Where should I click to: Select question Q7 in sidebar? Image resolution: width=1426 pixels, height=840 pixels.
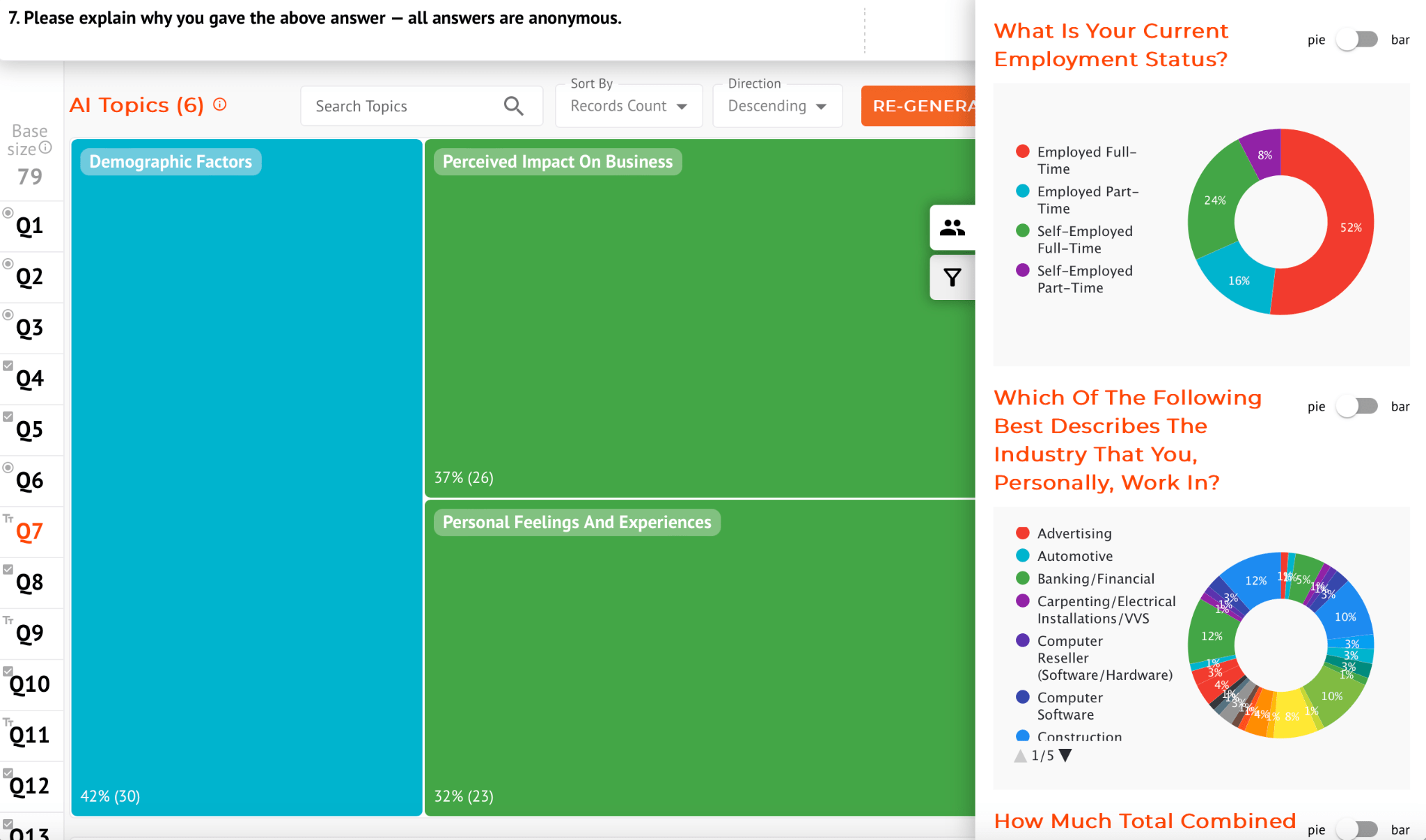point(30,532)
